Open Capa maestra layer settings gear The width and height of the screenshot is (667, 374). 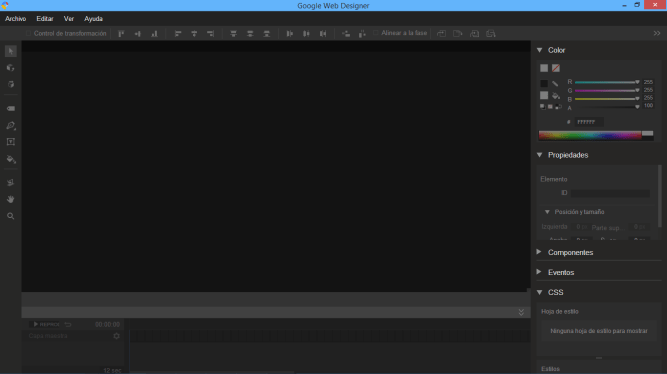pyautogui.click(x=117, y=336)
